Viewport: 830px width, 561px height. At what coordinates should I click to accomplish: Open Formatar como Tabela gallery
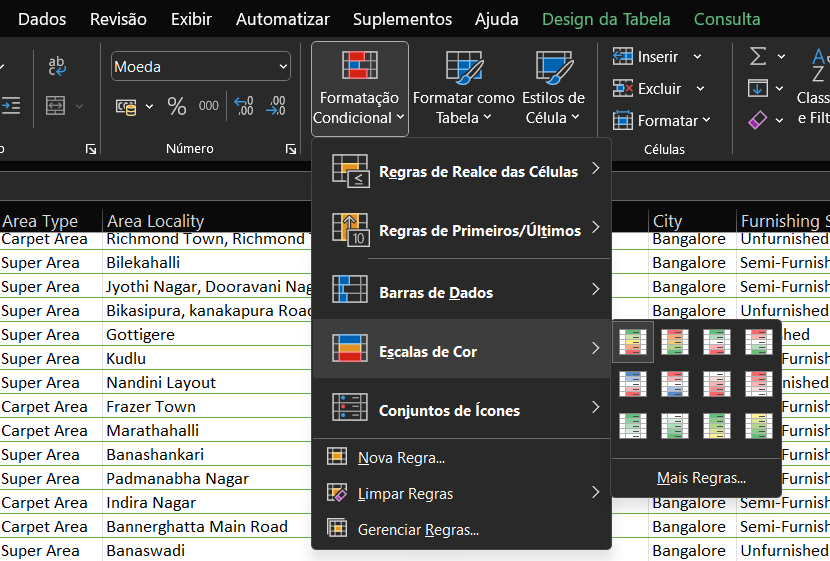click(x=464, y=88)
